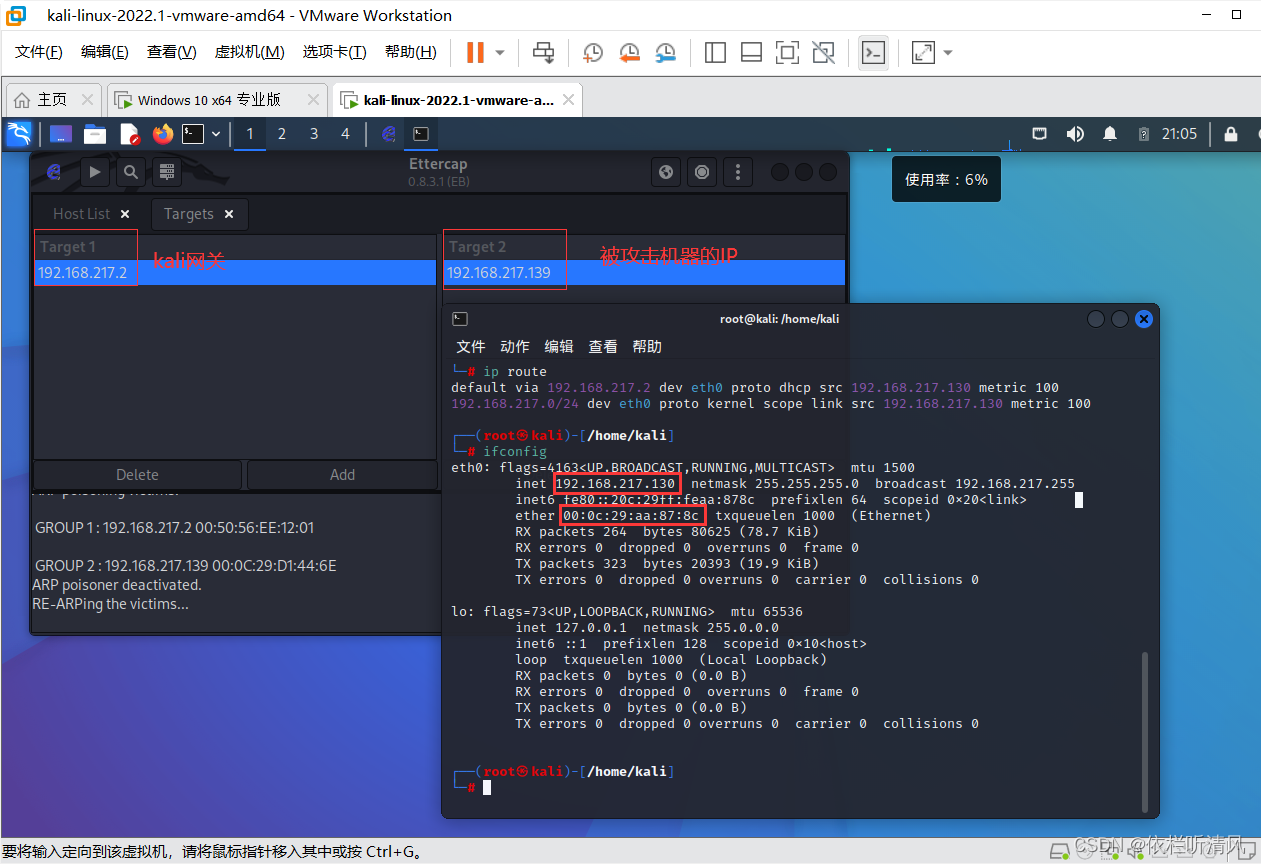Open the stretch mode dropdown arrow
Screen dimensions: 1261x864
tap(946, 52)
